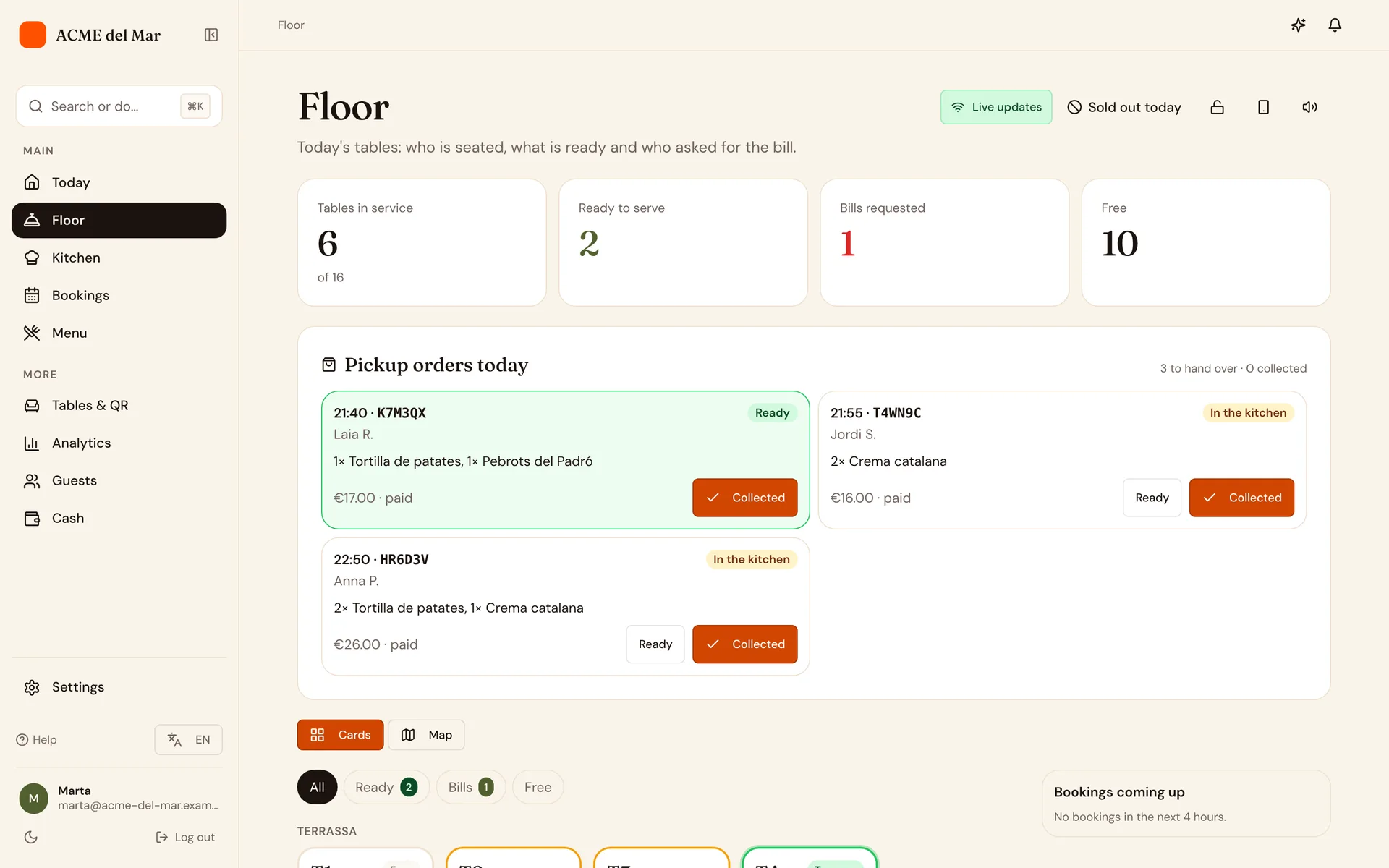Click customer name Laia R.
The image size is (1389, 868).
coord(353,434)
